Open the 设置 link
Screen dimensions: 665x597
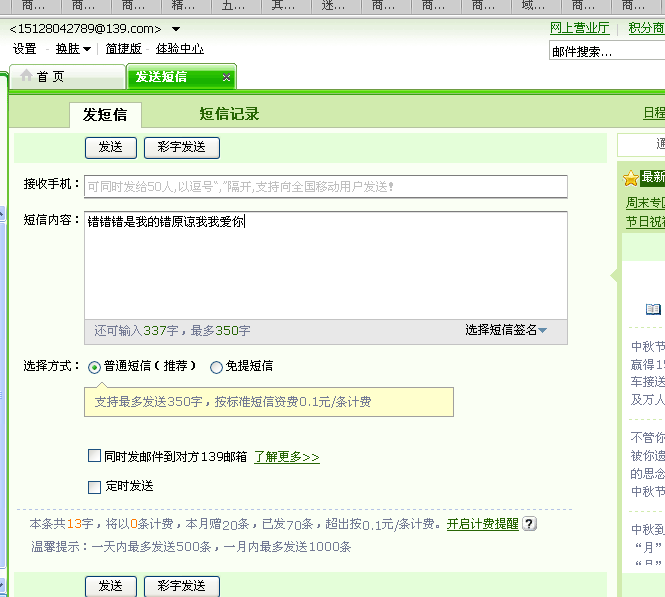point(25,49)
